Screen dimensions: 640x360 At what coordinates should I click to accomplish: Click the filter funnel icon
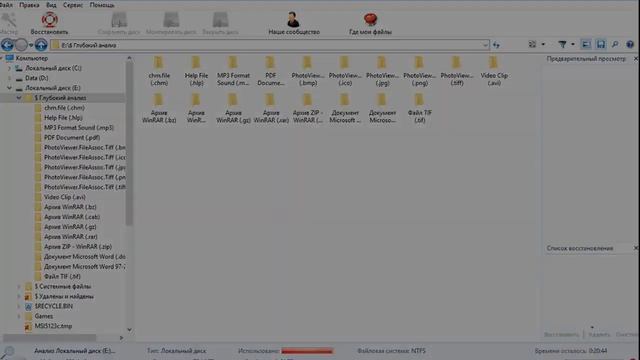(x=562, y=44)
